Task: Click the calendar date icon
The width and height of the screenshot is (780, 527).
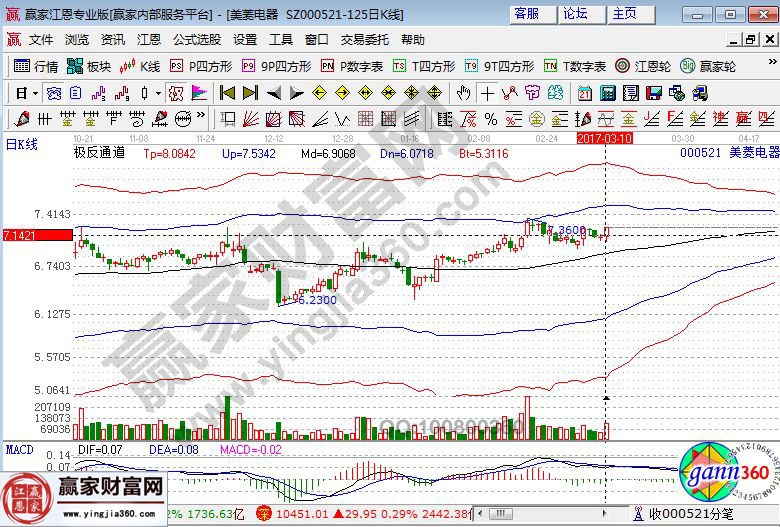Action: coord(585,93)
